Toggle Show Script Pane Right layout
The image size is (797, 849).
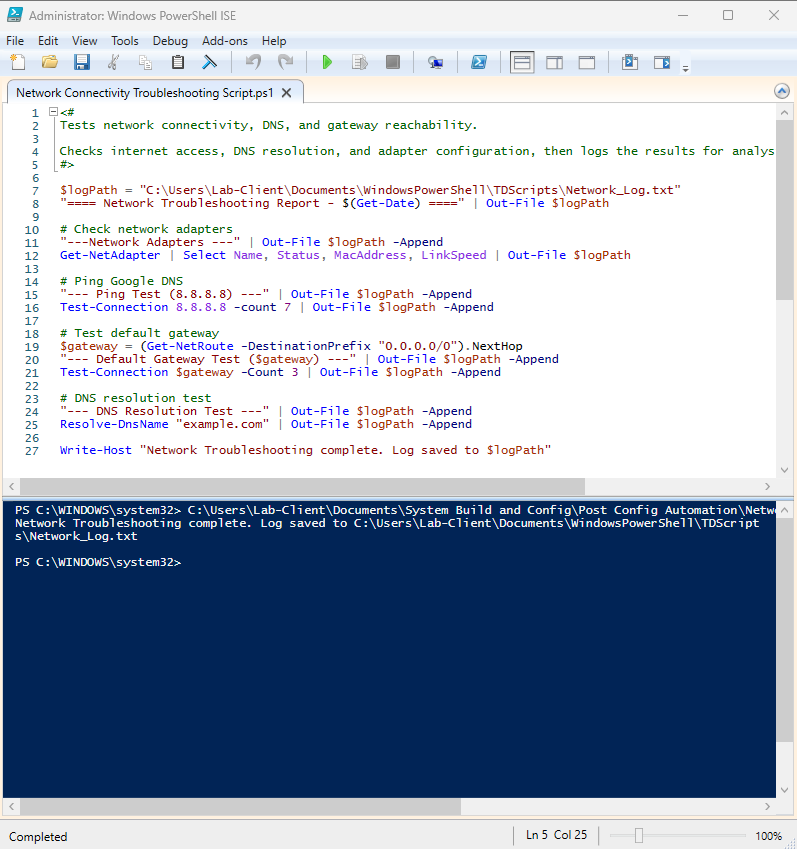pos(554,63)
